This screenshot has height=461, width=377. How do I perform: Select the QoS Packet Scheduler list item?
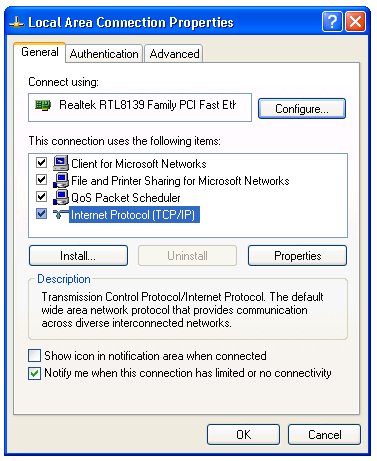tap(126, 198)
